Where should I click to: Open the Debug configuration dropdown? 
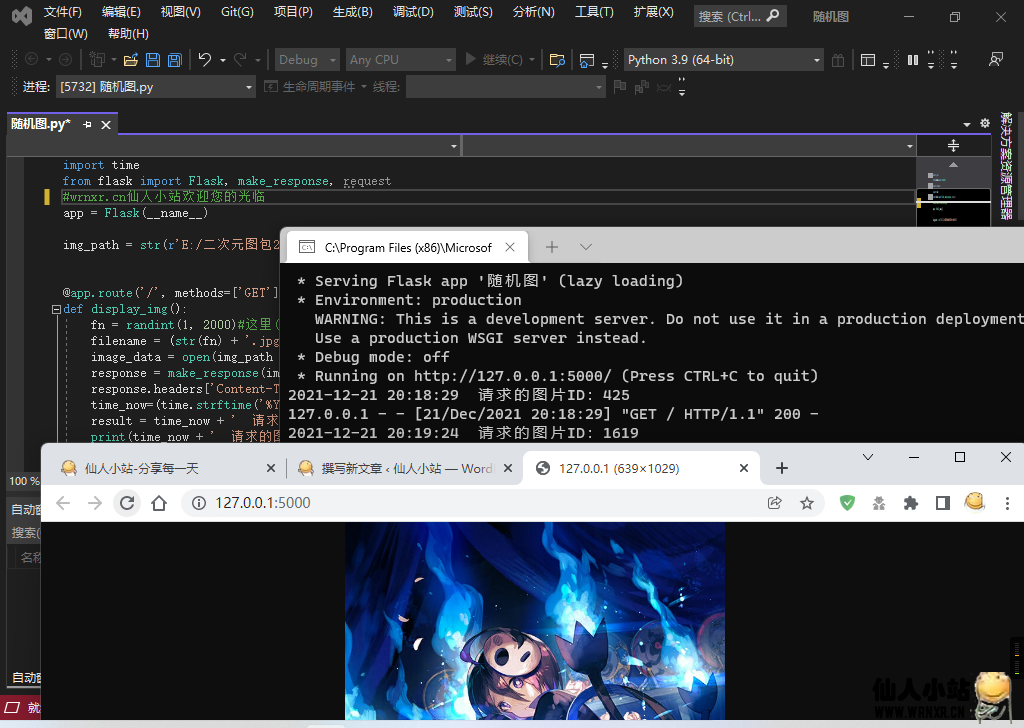[307, 60]
